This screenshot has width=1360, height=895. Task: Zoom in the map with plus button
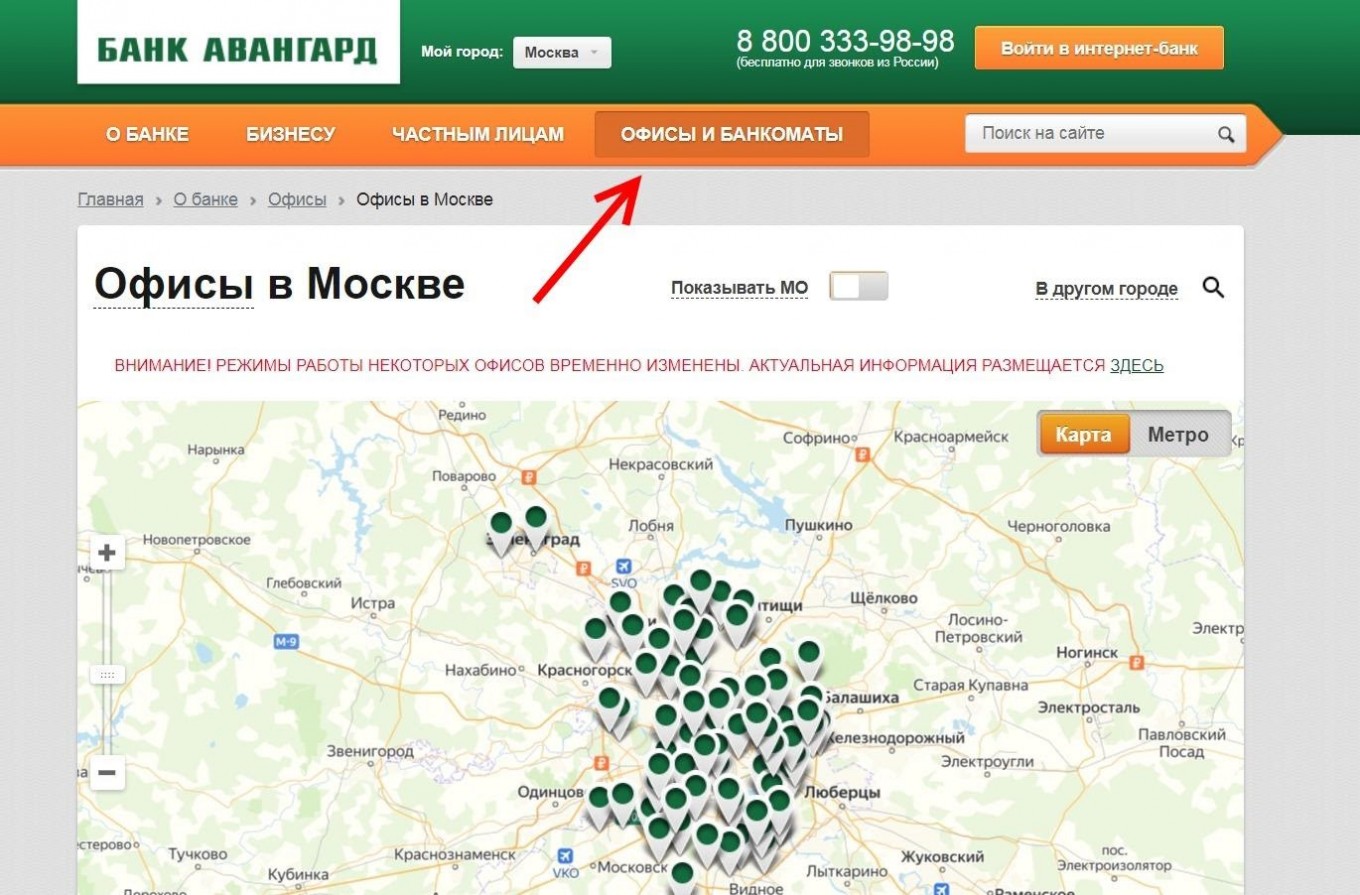point(107,553)
